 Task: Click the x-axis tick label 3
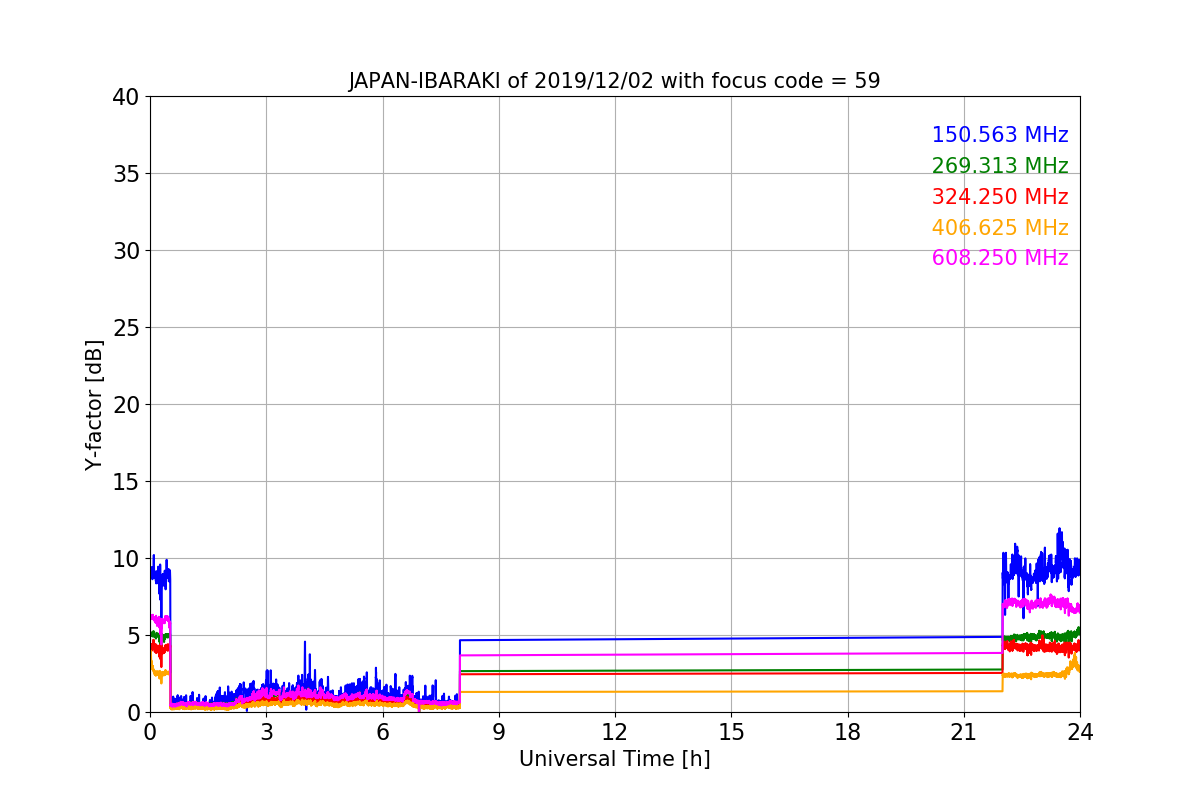click(x=266, y=732)
